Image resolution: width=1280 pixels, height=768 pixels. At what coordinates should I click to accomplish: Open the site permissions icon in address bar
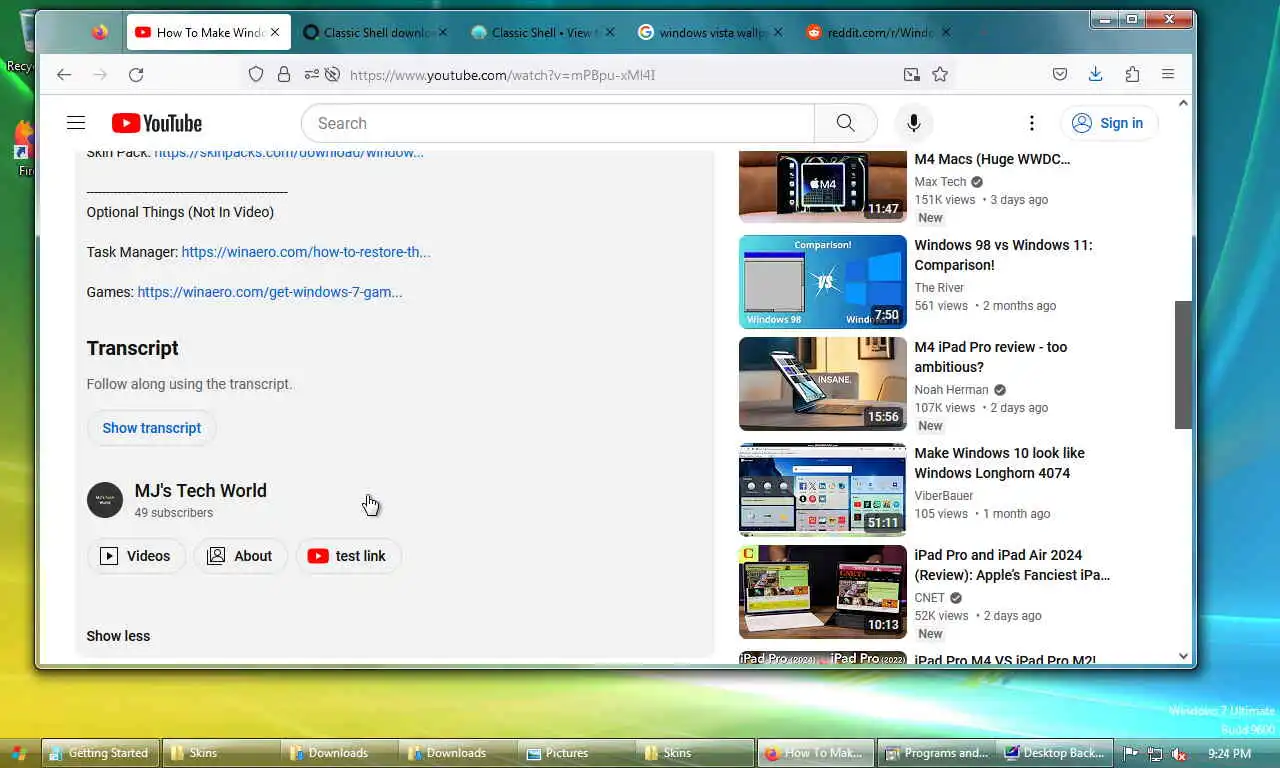click(311, 74)
